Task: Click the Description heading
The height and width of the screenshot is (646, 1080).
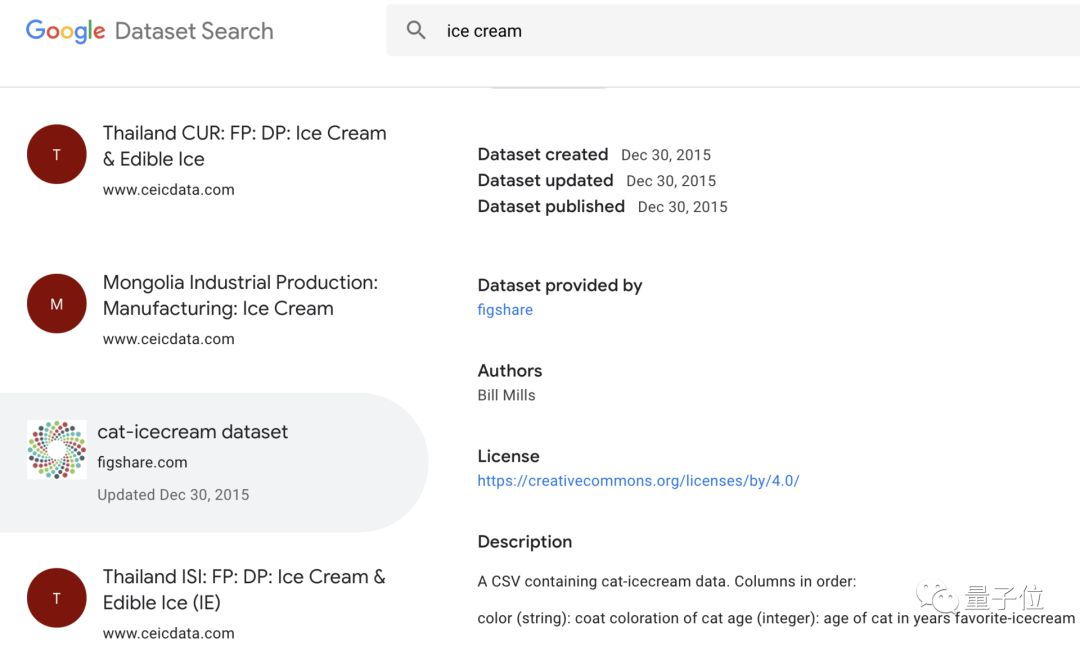Action: pos(525,542)
